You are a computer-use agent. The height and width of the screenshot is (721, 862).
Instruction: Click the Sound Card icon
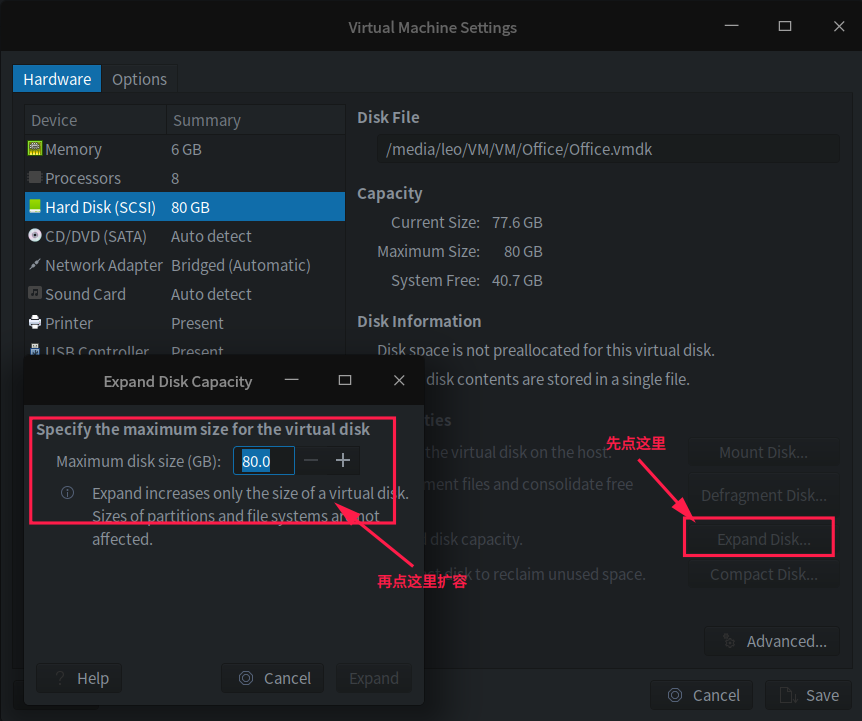[35, 293]
